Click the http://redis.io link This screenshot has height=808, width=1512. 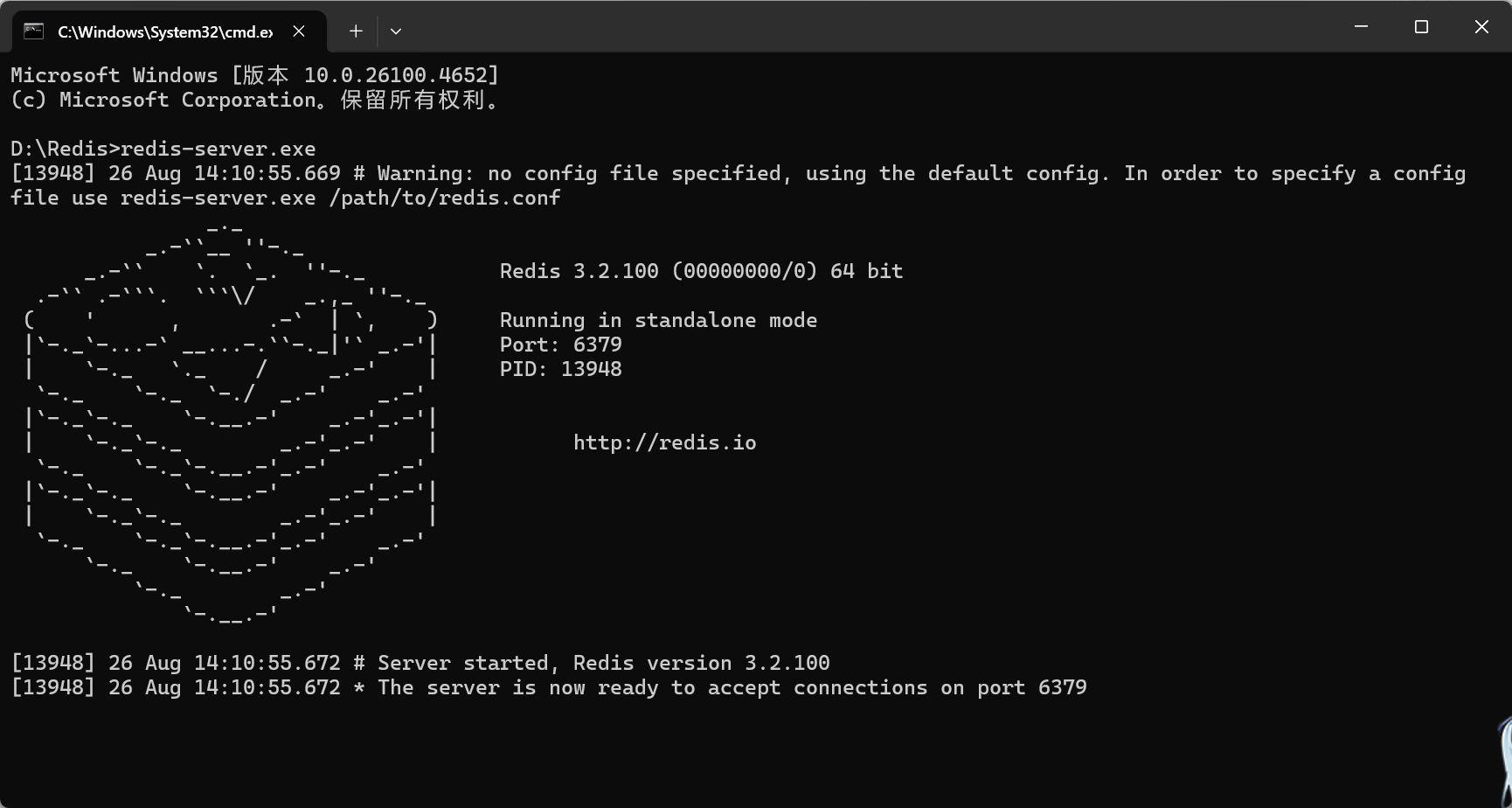[x=664, y=442]
